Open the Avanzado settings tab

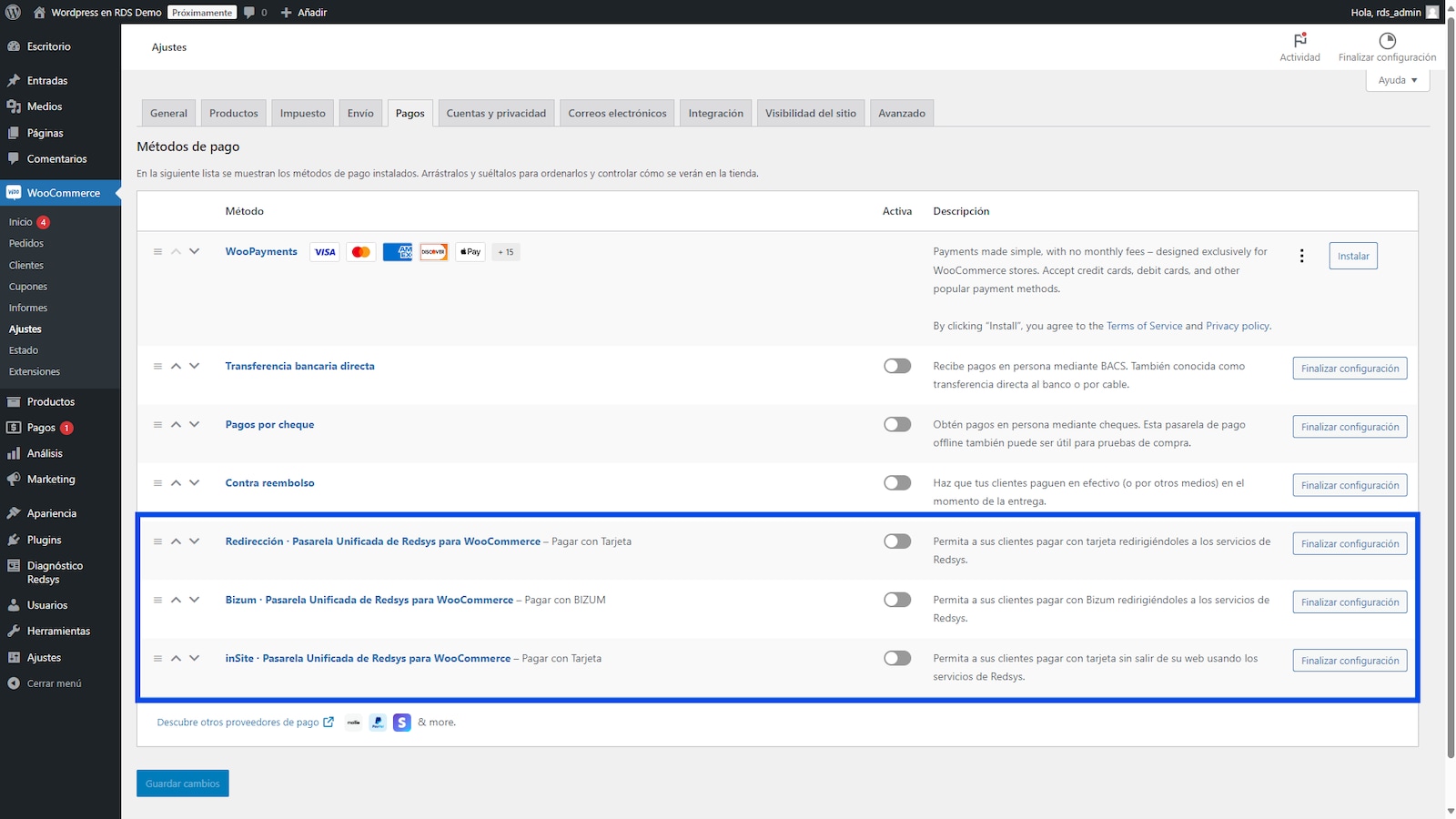(902, 113)
